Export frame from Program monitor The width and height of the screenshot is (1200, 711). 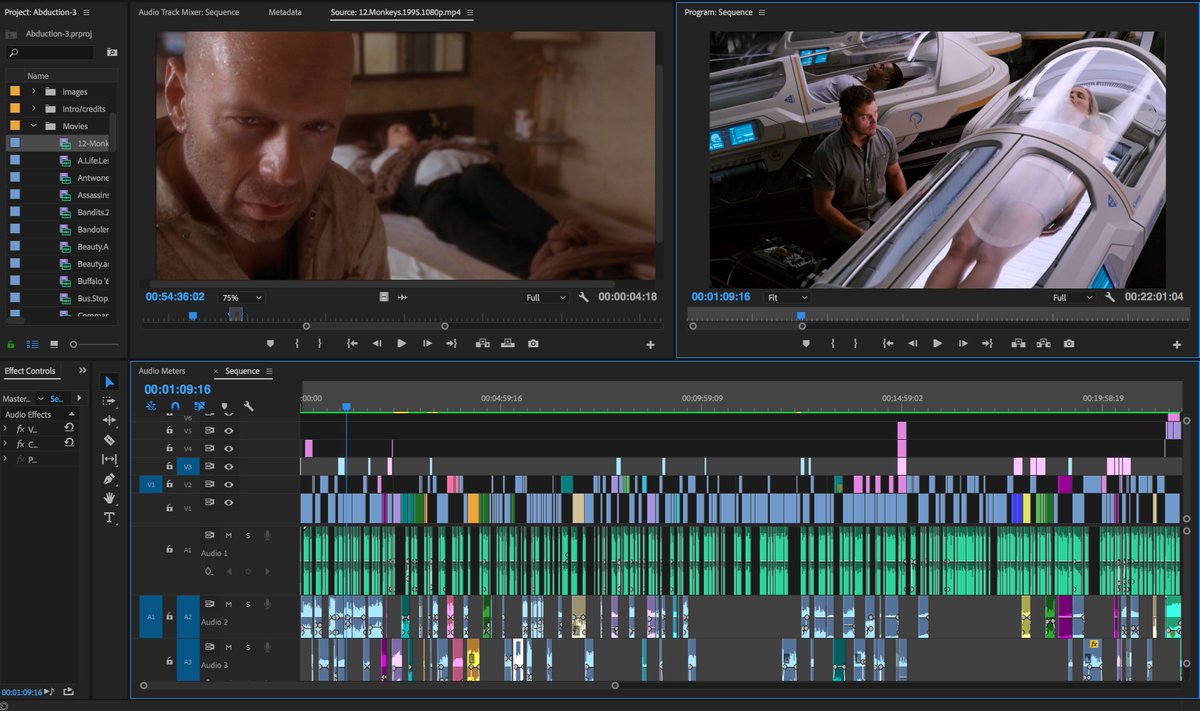coord(1069,343)
